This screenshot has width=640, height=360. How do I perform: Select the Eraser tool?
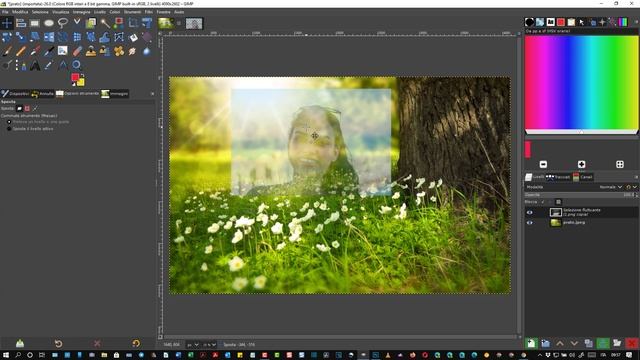[77, 51]
